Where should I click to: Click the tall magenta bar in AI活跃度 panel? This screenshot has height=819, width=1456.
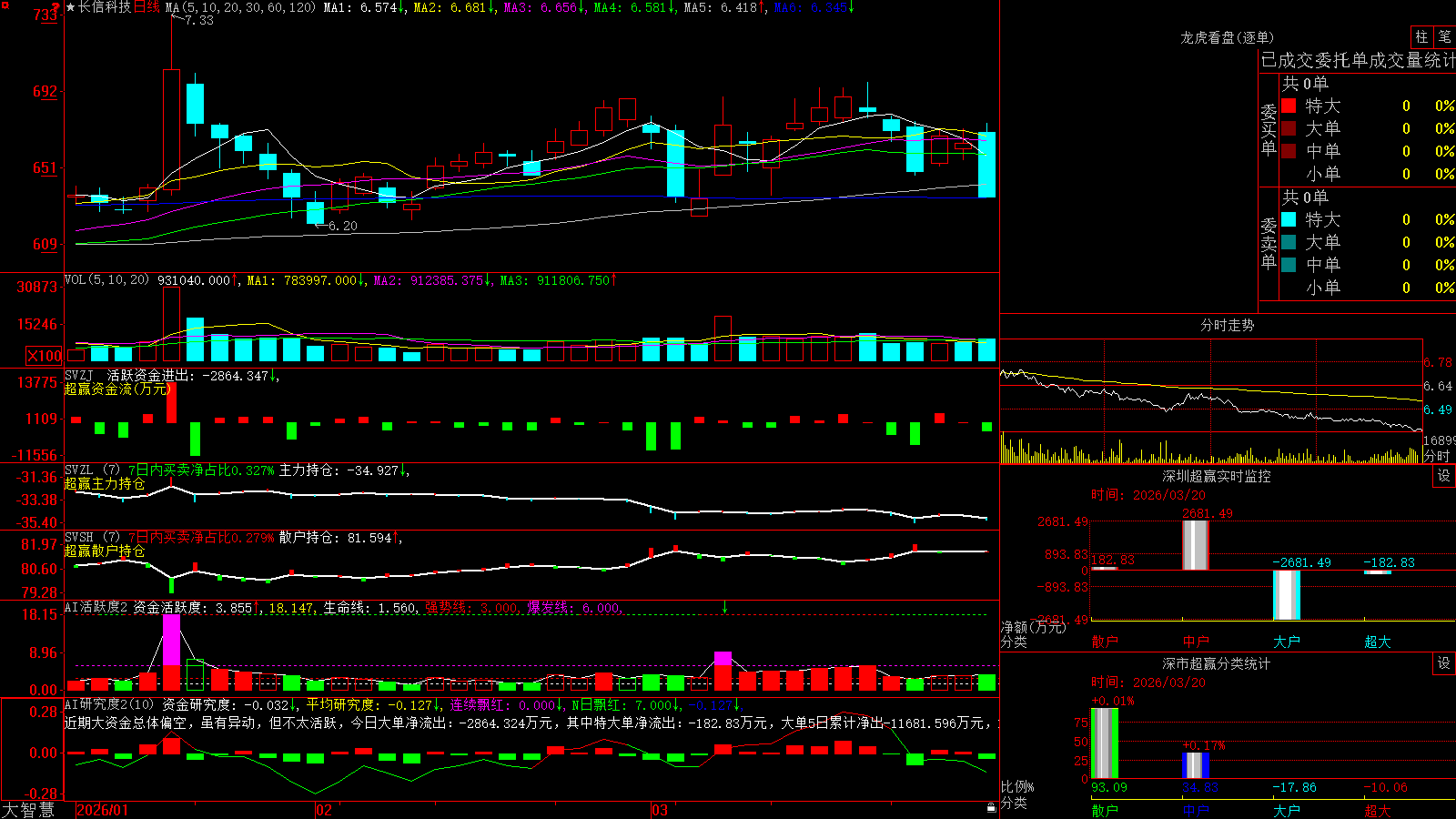click(171, 640)
